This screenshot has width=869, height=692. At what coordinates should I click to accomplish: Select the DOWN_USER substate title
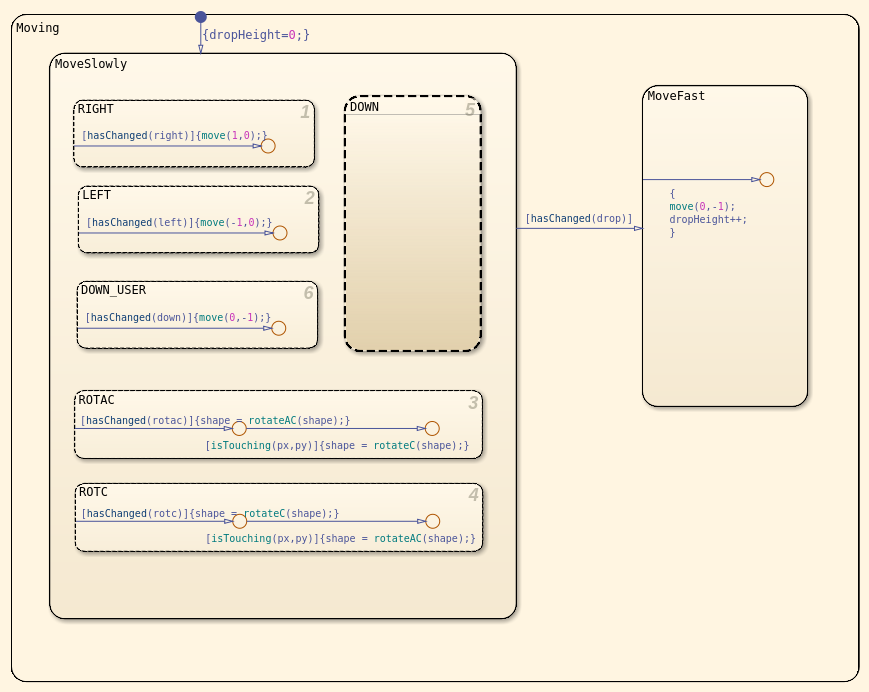(114, 290)
